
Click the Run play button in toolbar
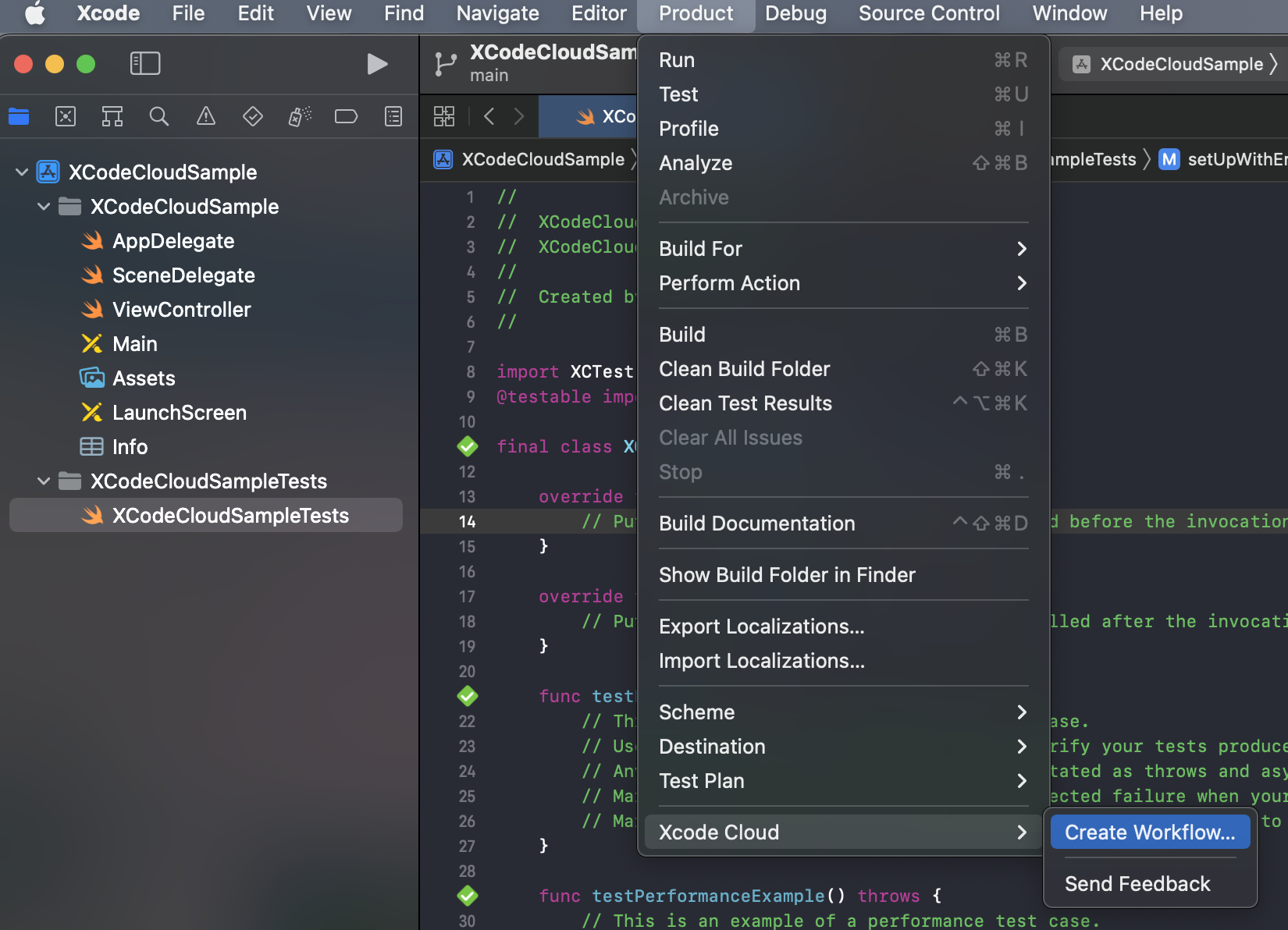click(377, 63)
